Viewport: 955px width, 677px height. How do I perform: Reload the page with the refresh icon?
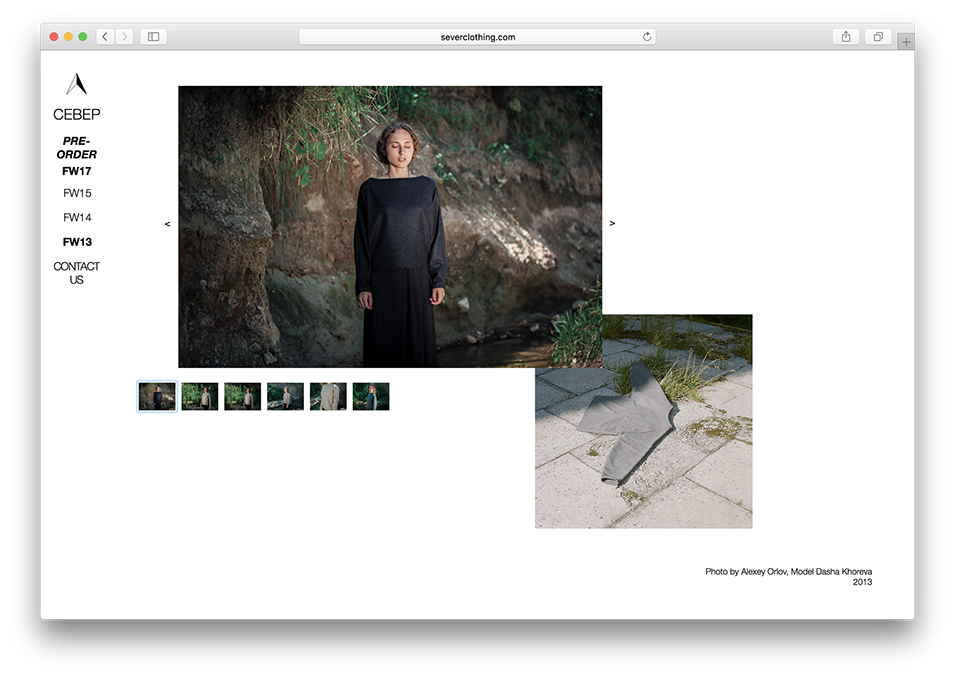click(647, 37)
